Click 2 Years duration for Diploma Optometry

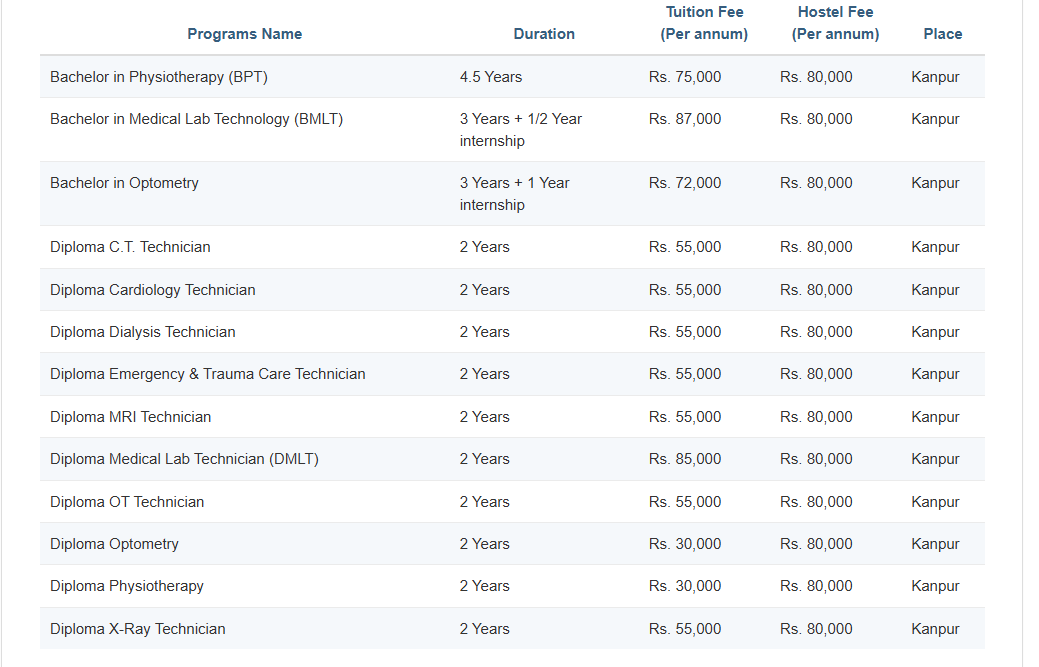[484, 544]
